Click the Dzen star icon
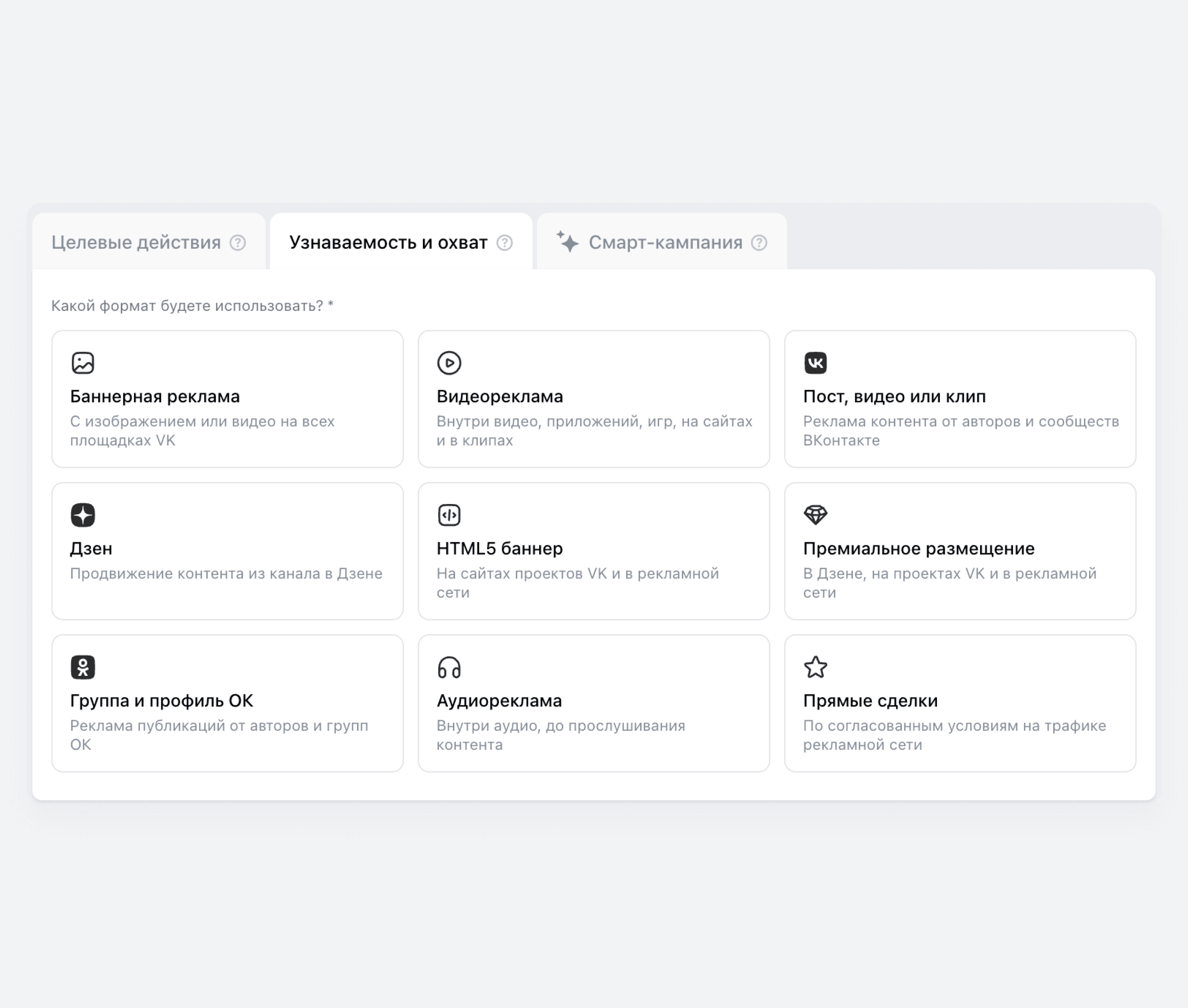Viewport: 1188px width, 1008px height. tap(83, 515)
